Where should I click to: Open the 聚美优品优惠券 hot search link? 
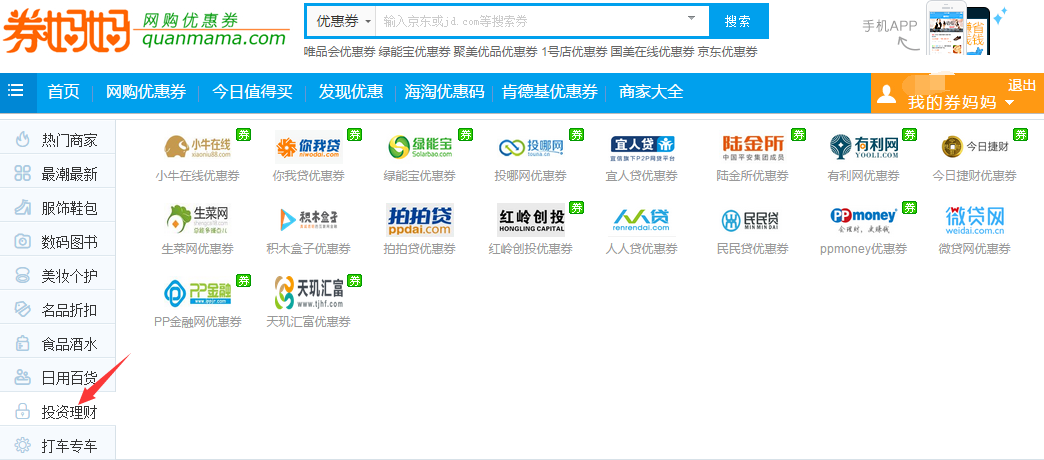[495, 51]
